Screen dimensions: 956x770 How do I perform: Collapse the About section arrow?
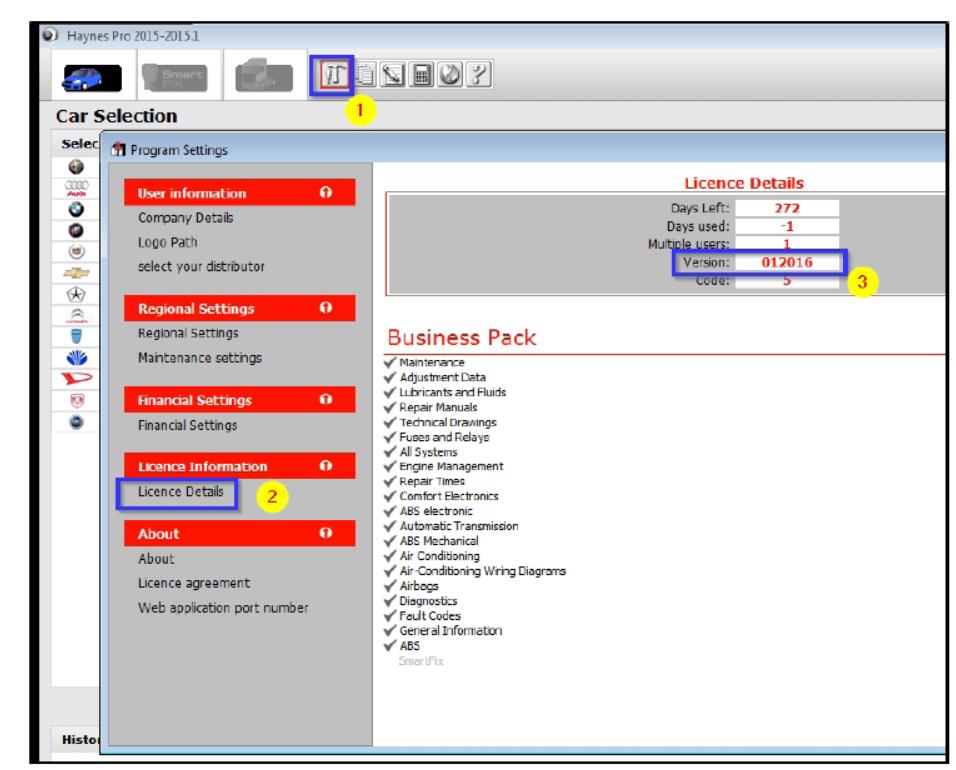pos(326,533)
